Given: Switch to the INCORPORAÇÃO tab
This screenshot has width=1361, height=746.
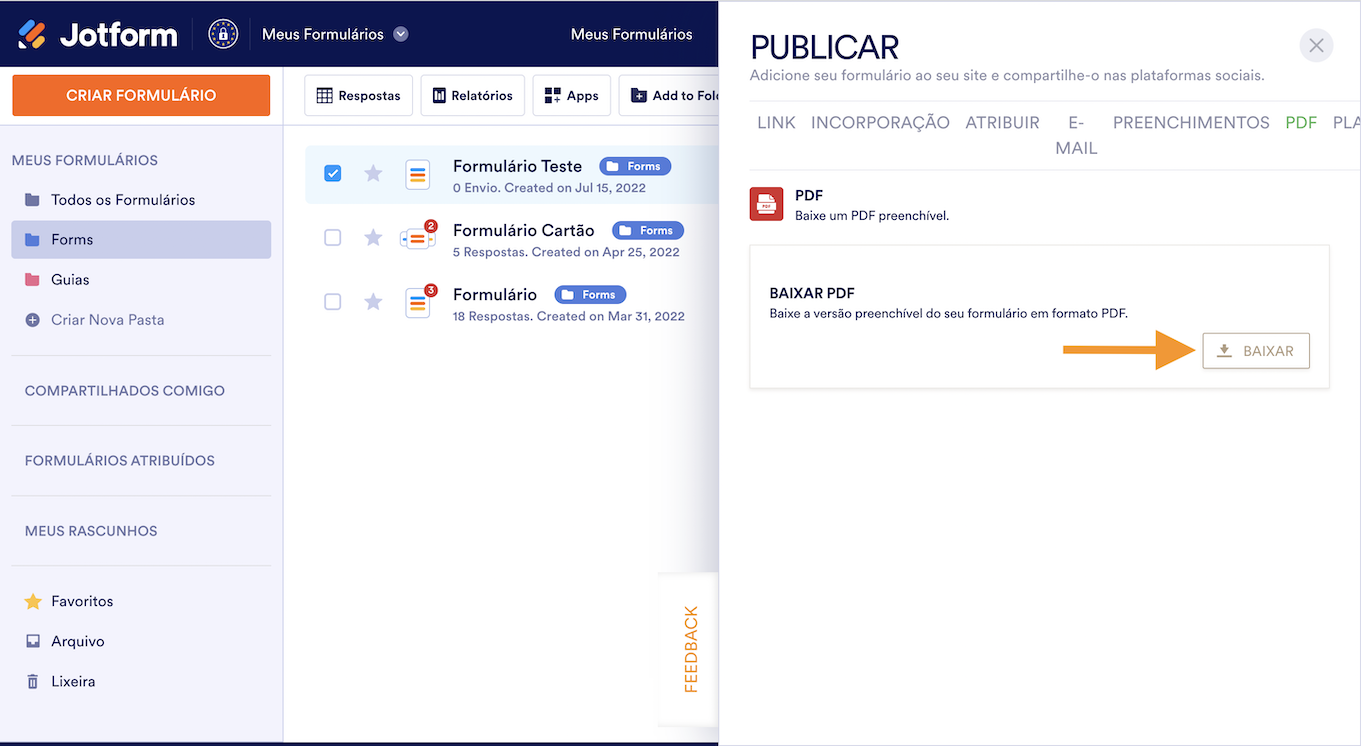Looking at the screenshot, I should [x=880, y=123].
